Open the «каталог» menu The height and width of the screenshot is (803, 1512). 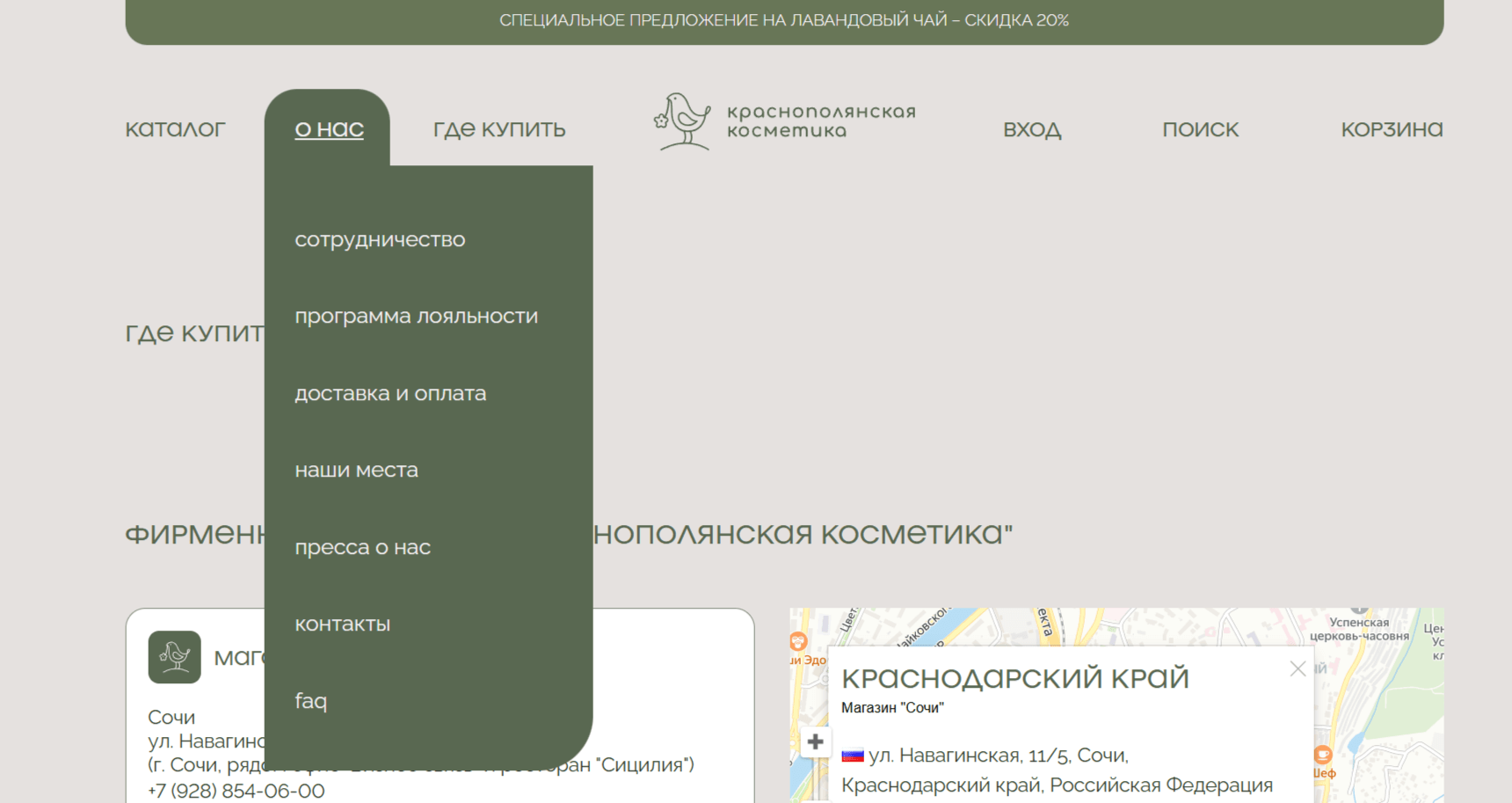(x=175, y=129)
